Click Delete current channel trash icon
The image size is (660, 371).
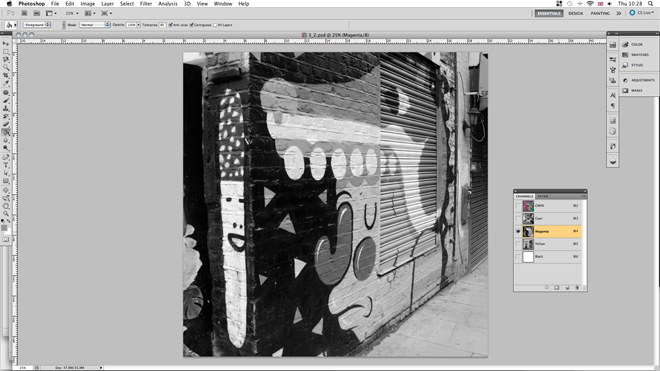[x=577, y=288]
